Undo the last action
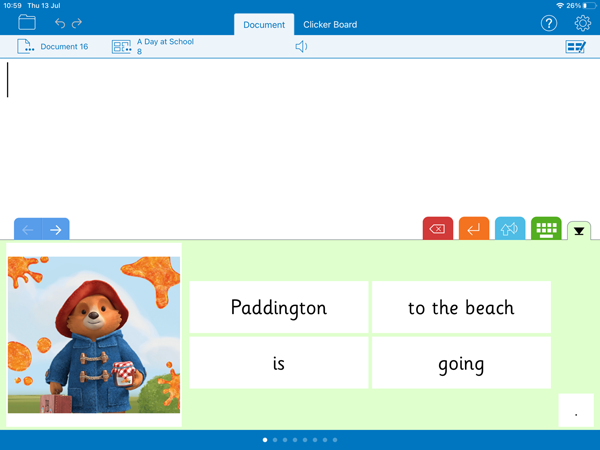The height and width of the screenshot is (450, 600). 60,23
